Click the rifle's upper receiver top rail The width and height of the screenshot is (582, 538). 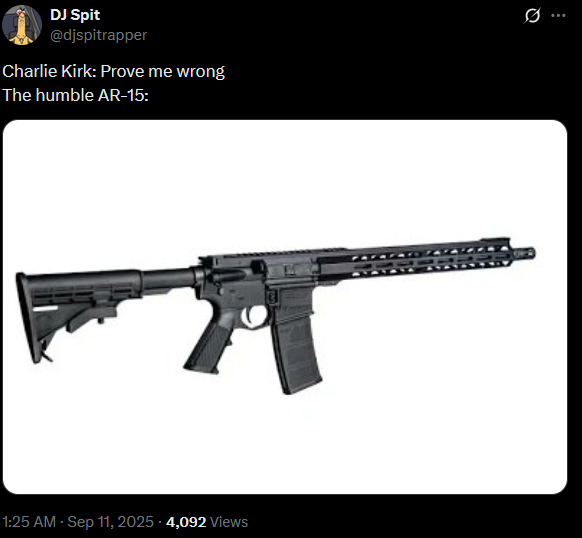click(274, 254)
